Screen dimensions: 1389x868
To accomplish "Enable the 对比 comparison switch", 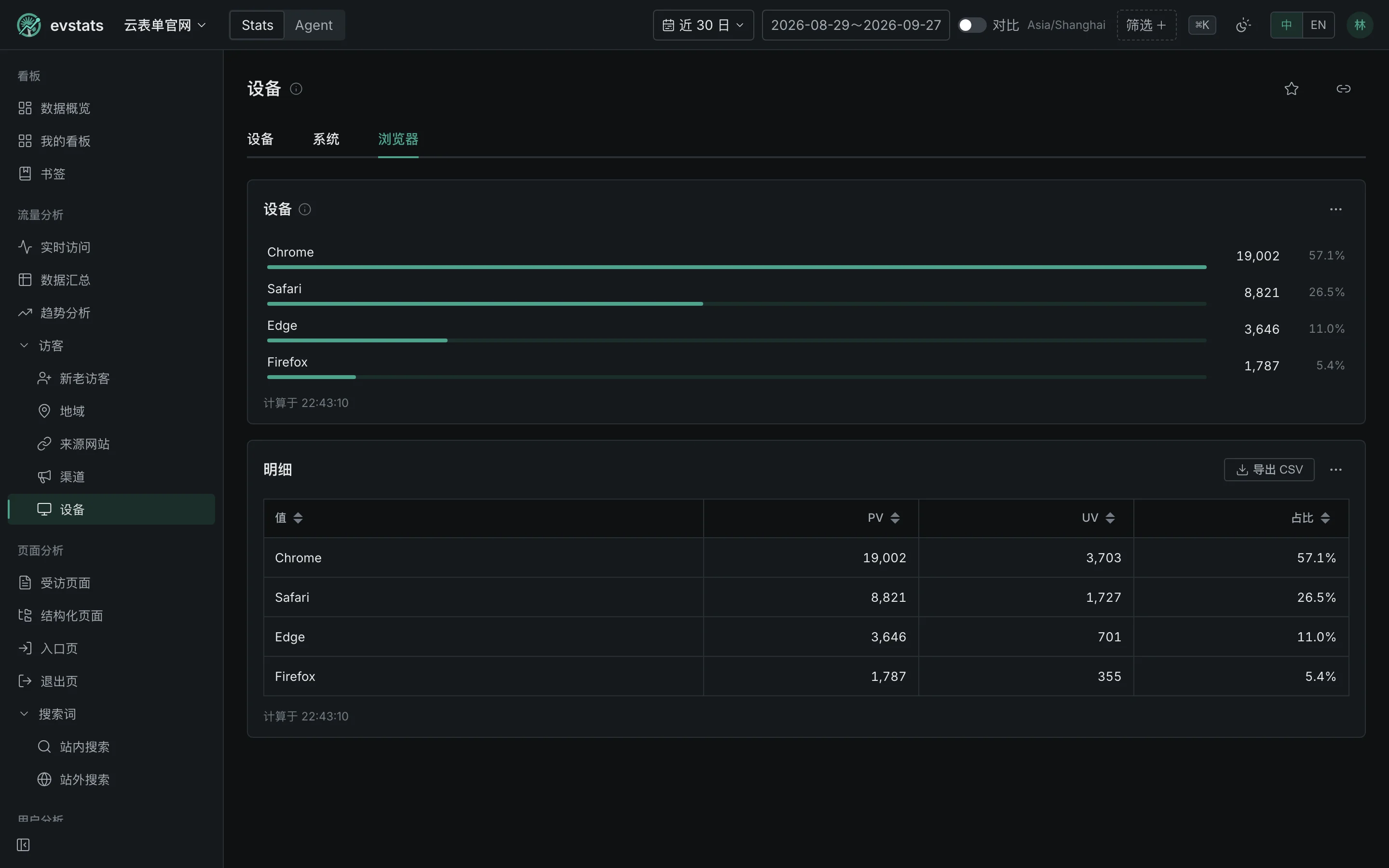I will tap(972, 25).
